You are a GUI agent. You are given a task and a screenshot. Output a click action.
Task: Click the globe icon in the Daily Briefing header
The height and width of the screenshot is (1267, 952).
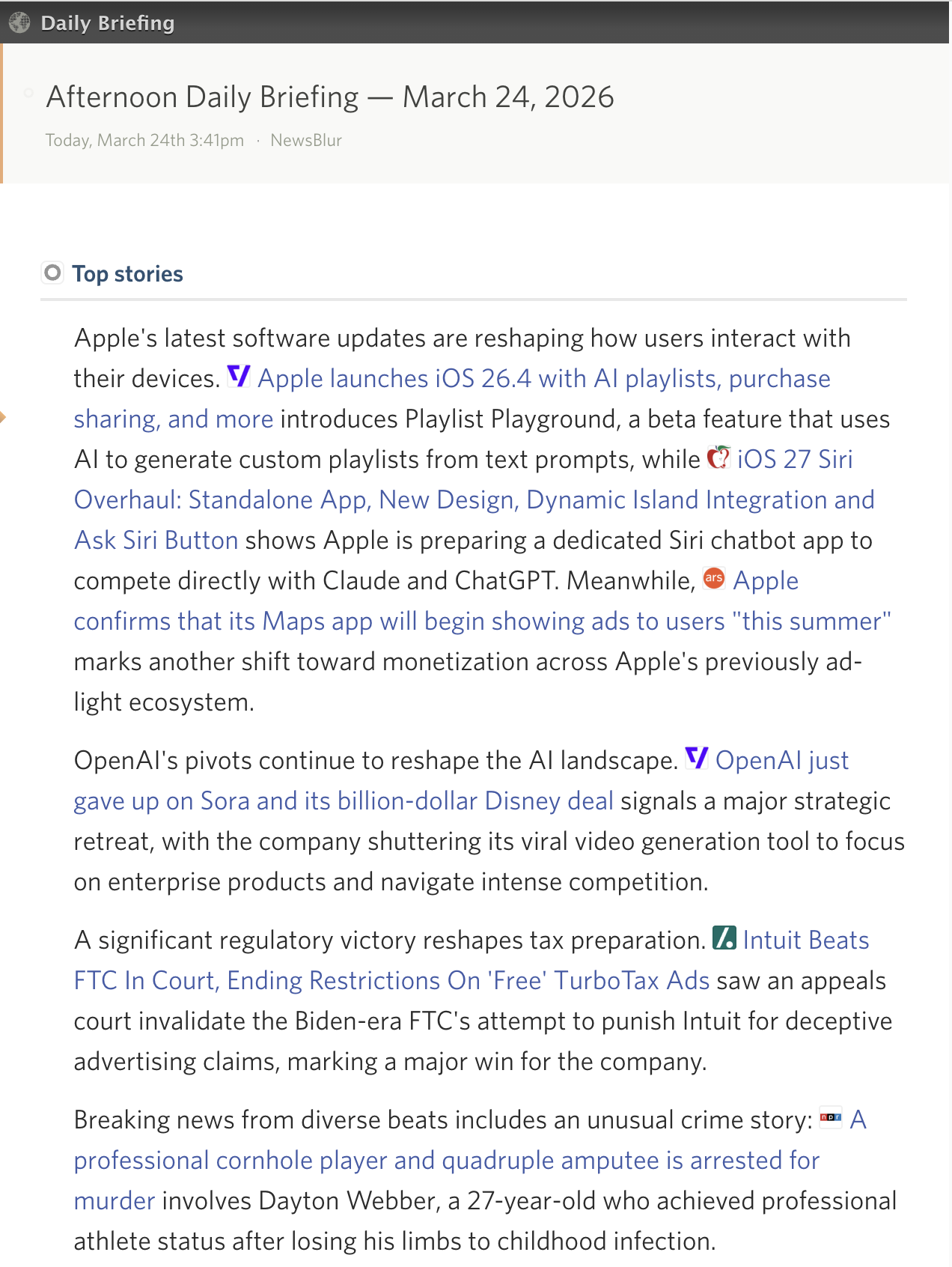(x=19, y=22)
